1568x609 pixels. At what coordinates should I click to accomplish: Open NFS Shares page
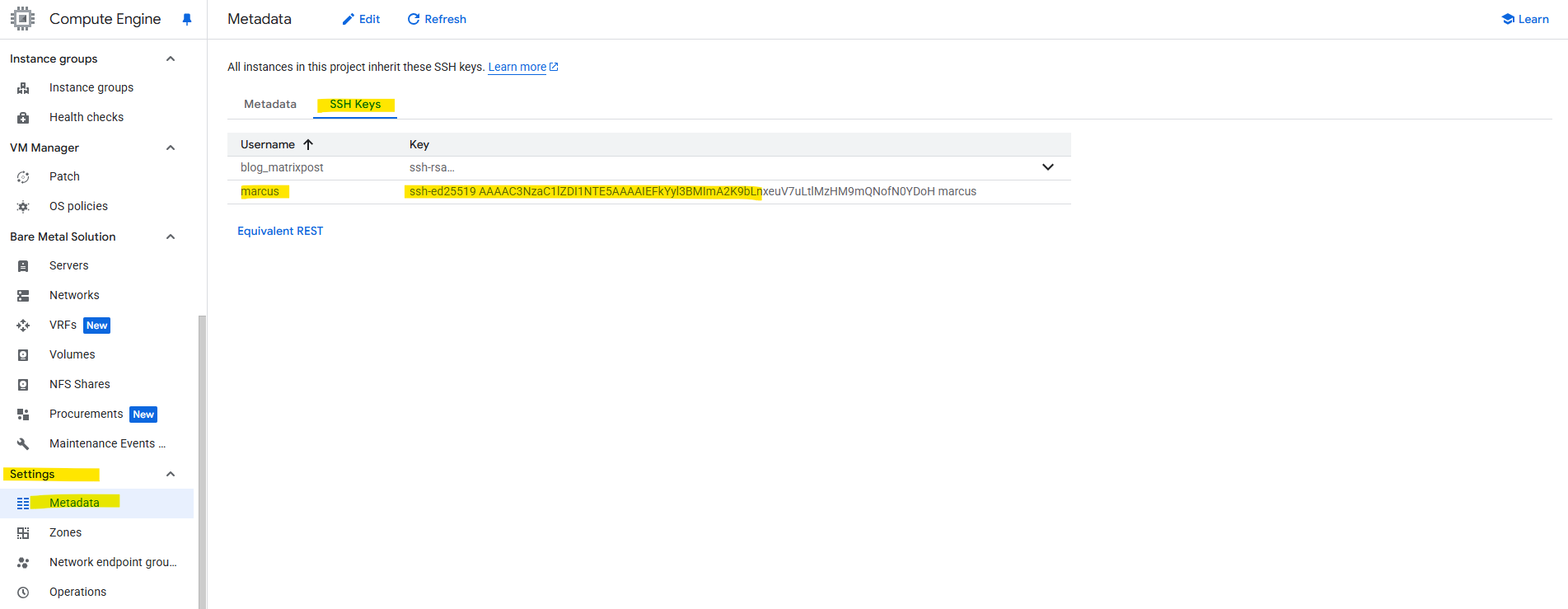click(79, 384)
